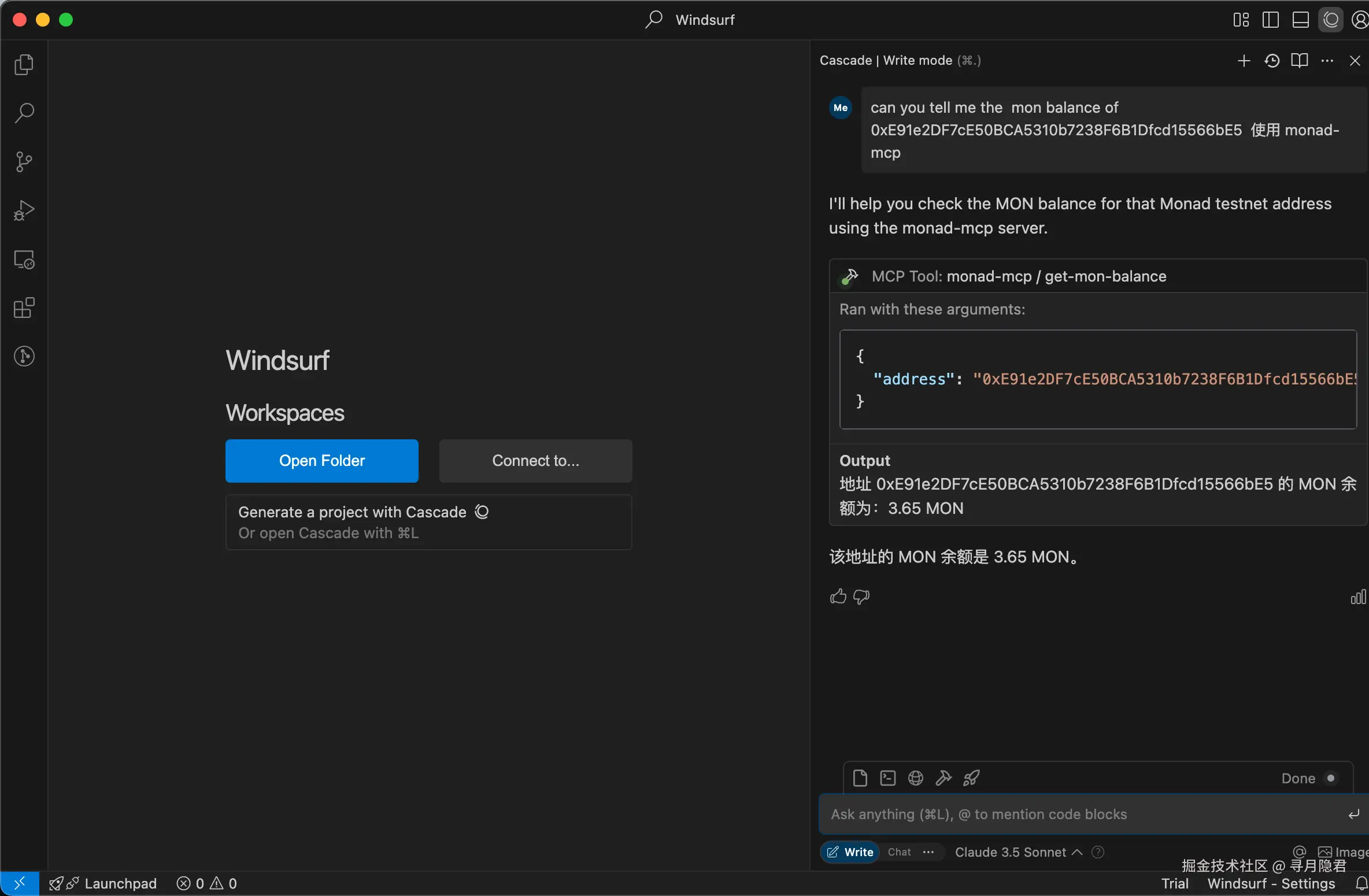Open Cascade conversation history

tap(1271, 61)
